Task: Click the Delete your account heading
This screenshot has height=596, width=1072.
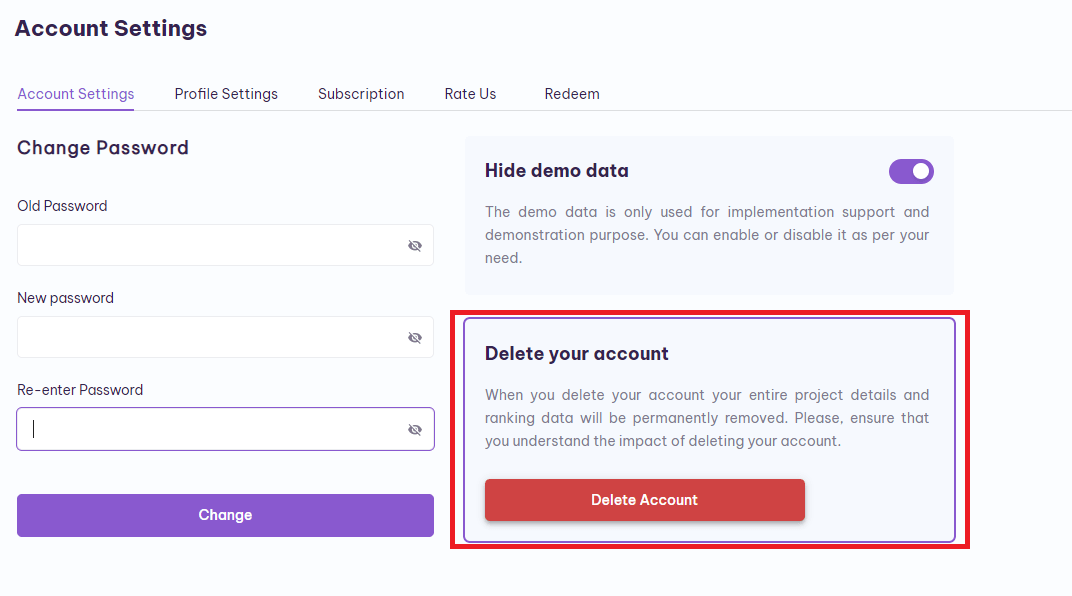Action: pyautogui.click(x=576, y=353)
